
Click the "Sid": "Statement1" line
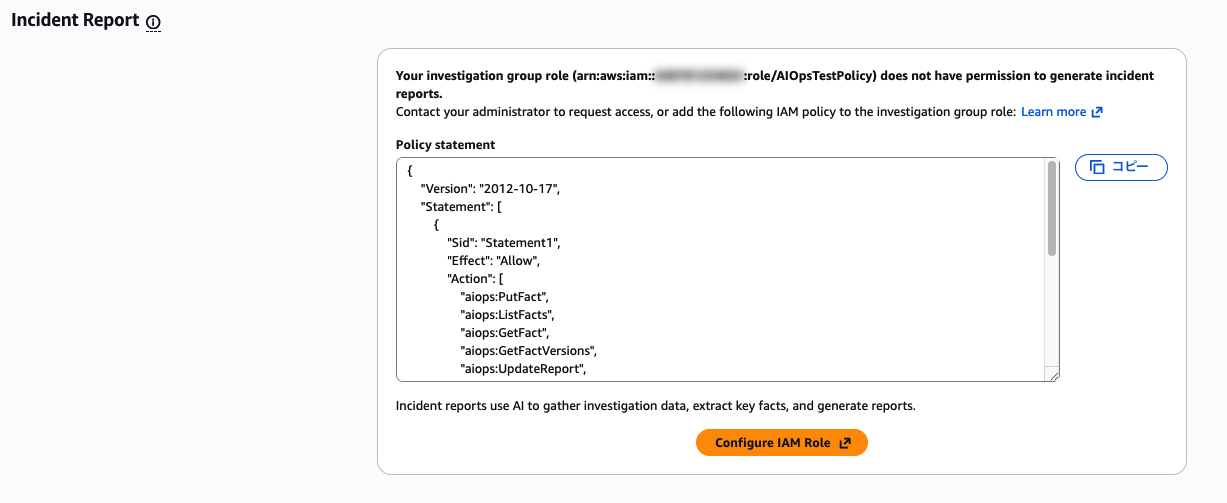506,243
